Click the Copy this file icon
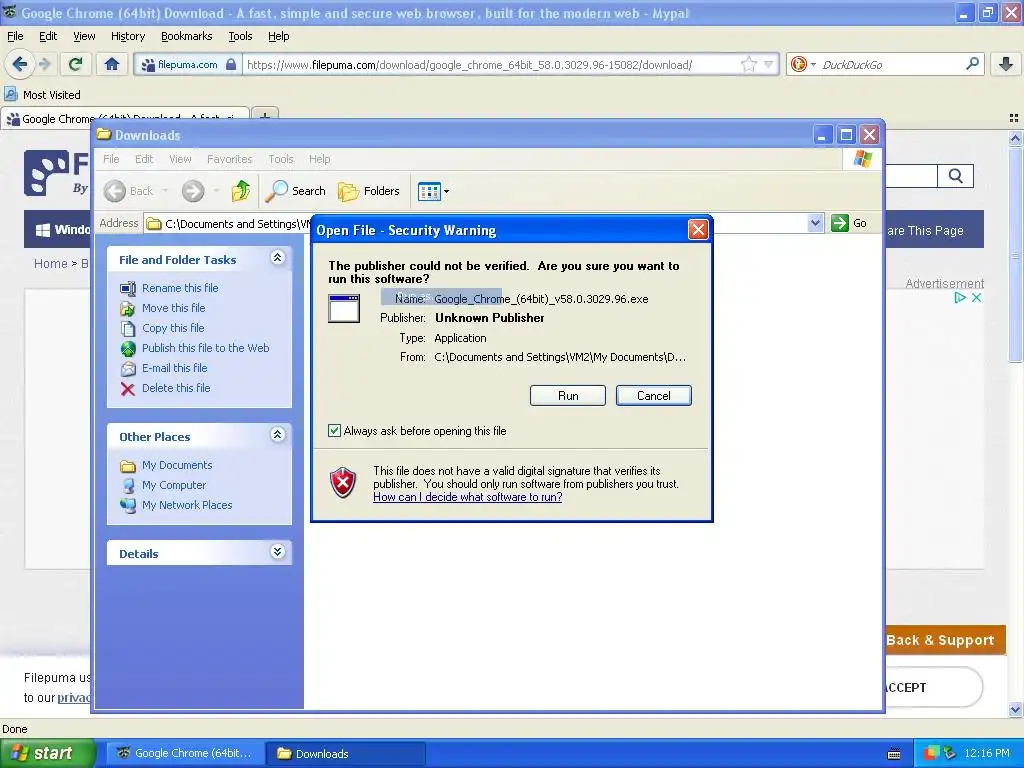Image resolution: width=1024 pixels, height=768 pixels. 128,328
